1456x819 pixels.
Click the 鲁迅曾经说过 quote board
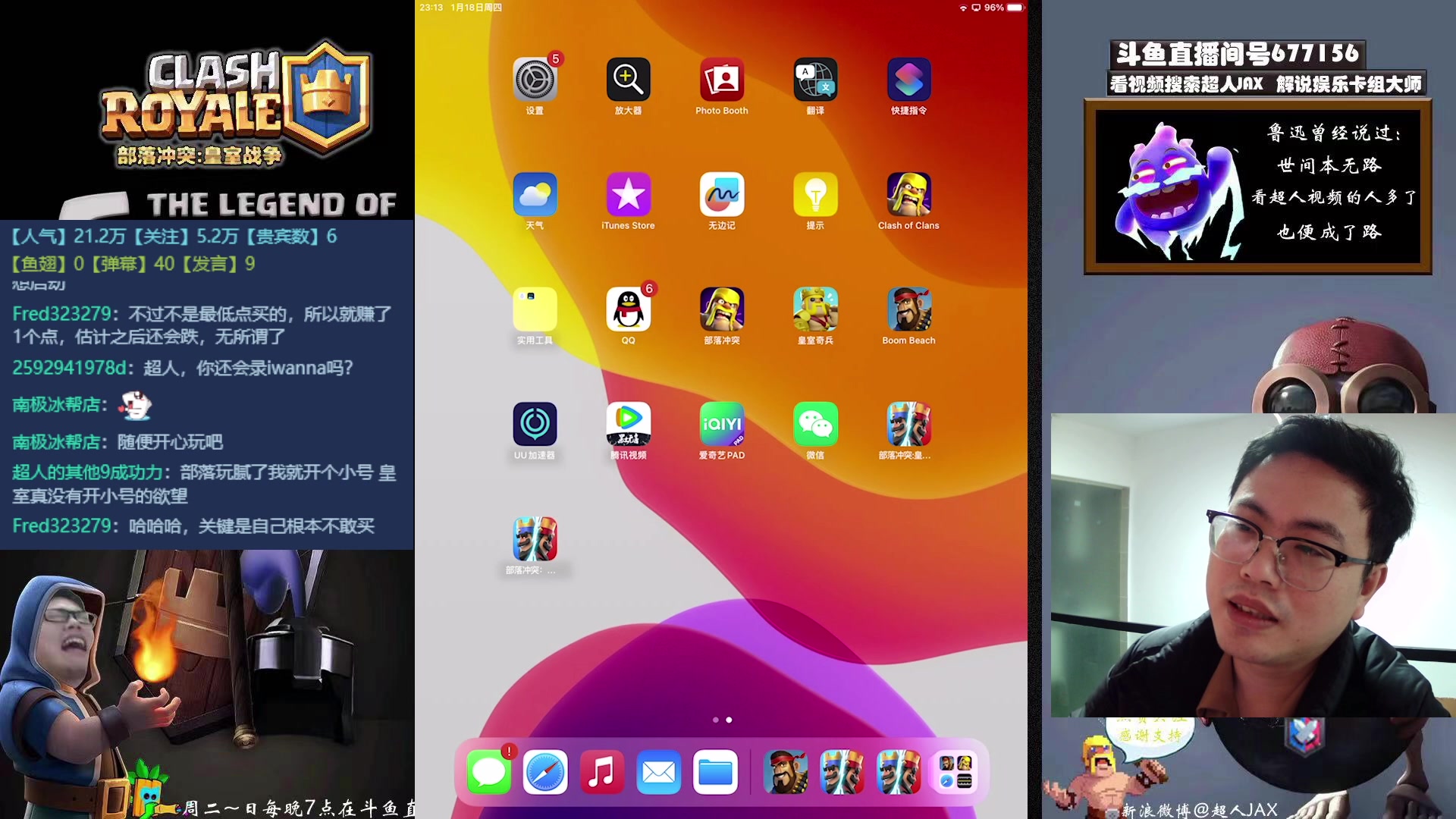coord(1258,187)
